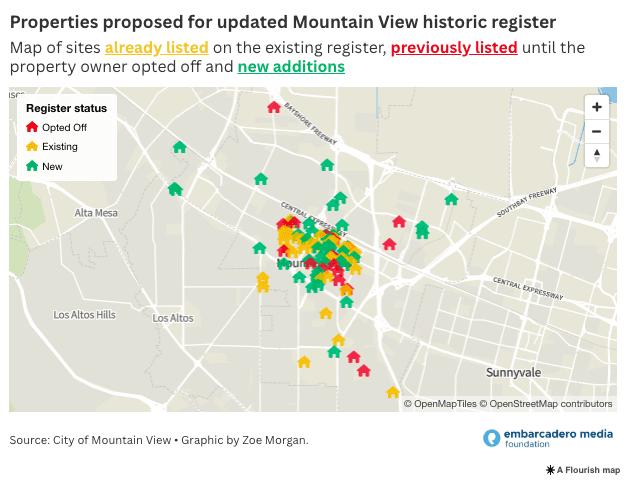The image size is (630, 484).
Task: Toggle the Opted Off legend filter
Action: coord(56,127)
